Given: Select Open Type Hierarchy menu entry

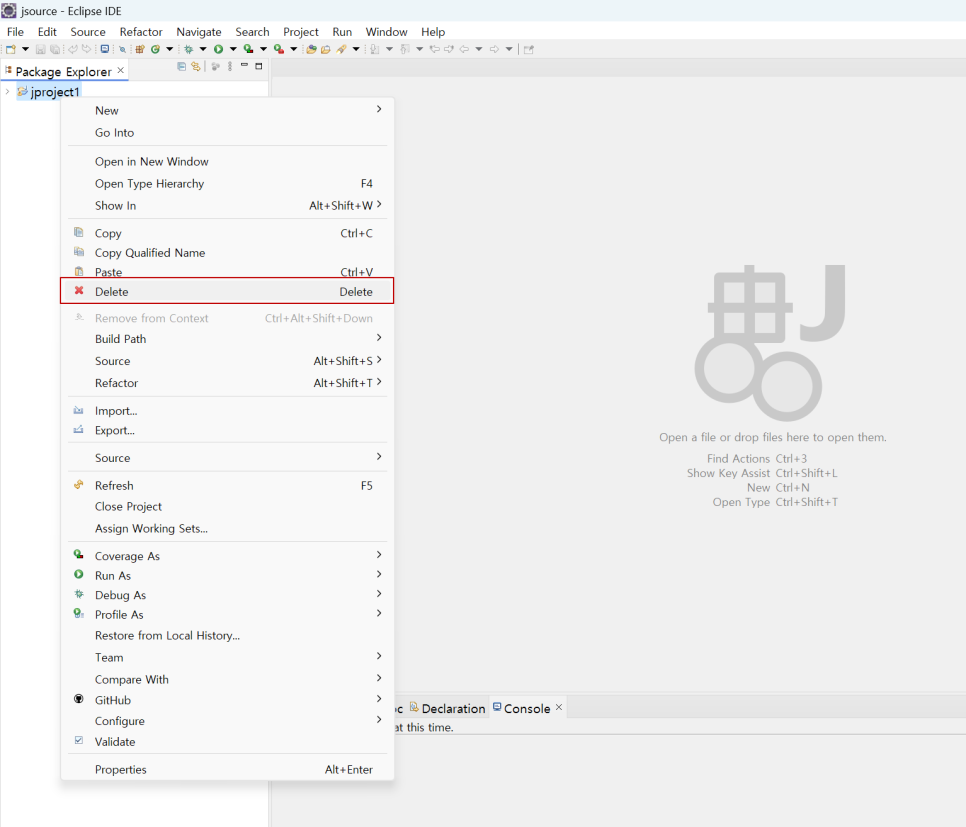Looking at the screenshot, I should click(x=228, y=184).
